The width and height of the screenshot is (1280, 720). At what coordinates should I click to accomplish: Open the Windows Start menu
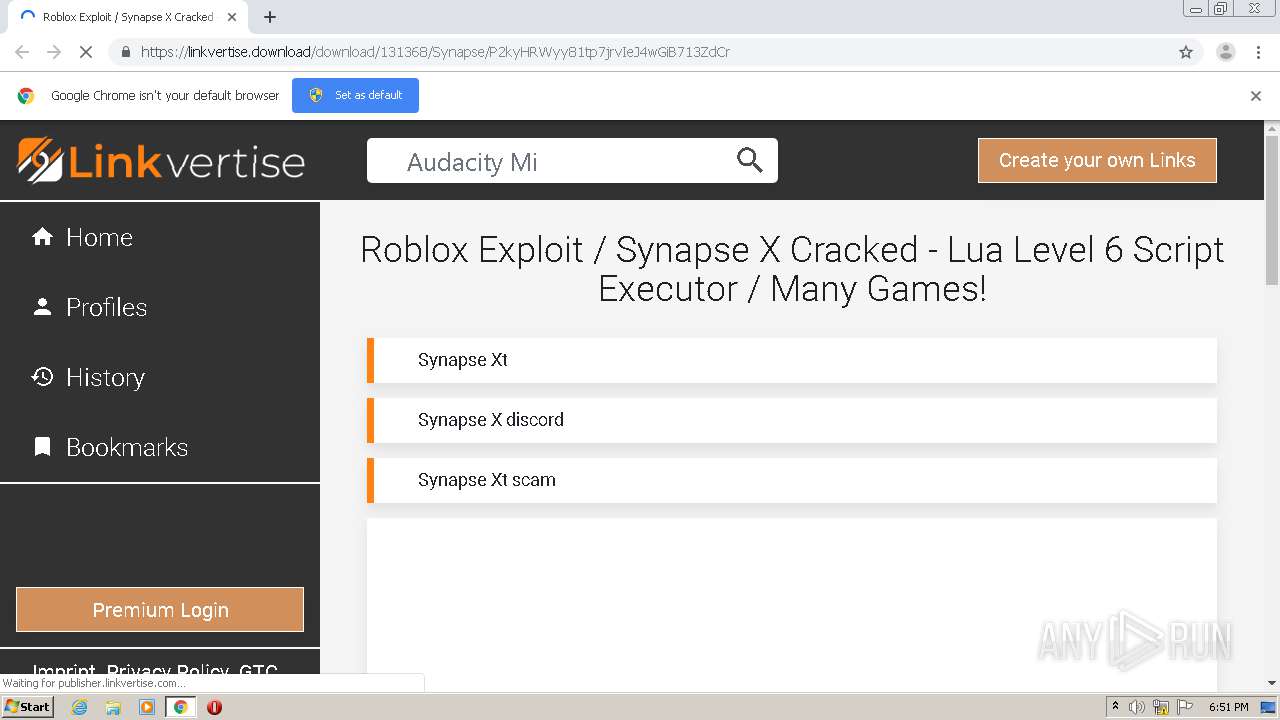pyautogui.click(x=28, y=707)
